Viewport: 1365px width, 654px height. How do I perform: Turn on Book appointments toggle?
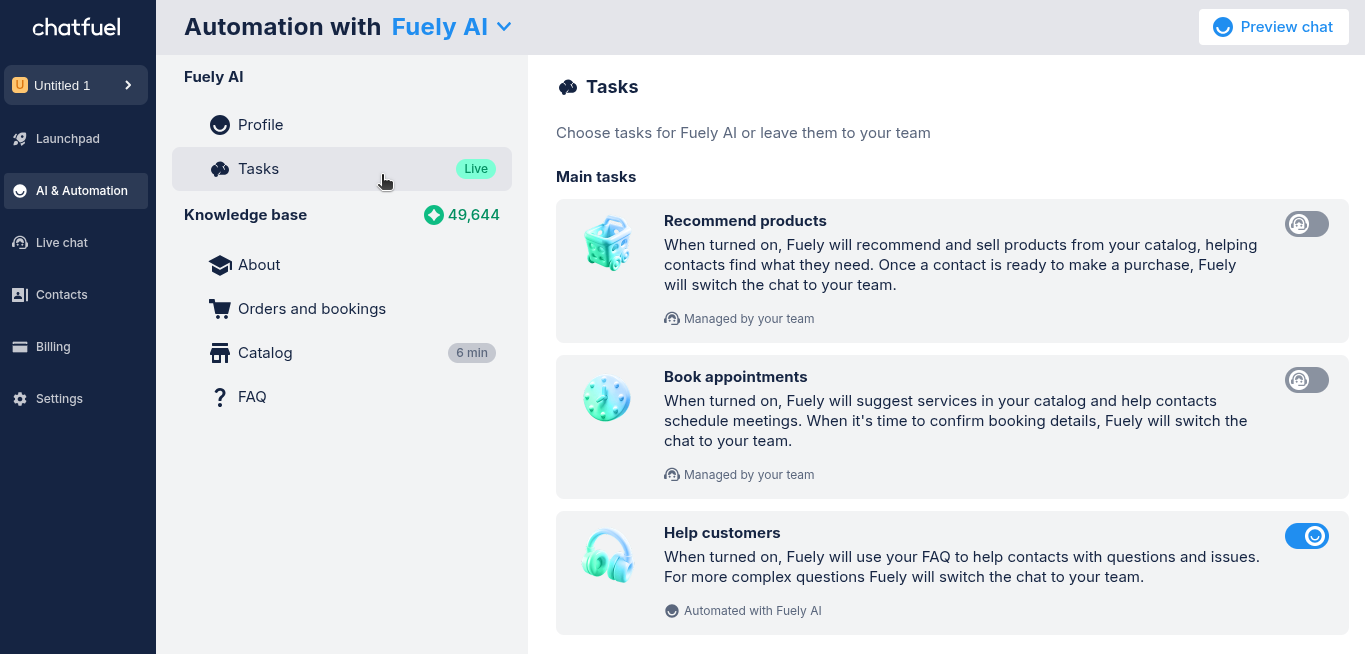[1307, 380]
